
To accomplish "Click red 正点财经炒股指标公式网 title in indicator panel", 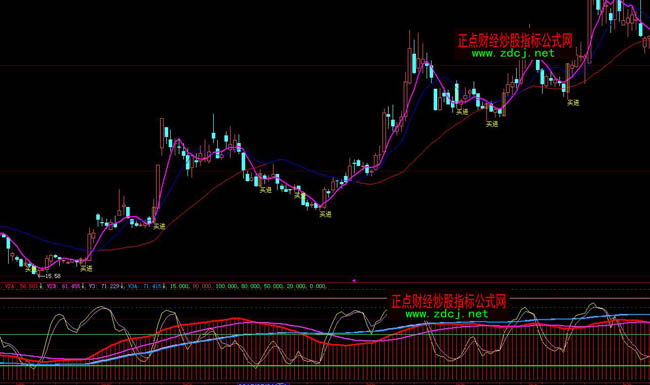I will (x=449, y=301).
